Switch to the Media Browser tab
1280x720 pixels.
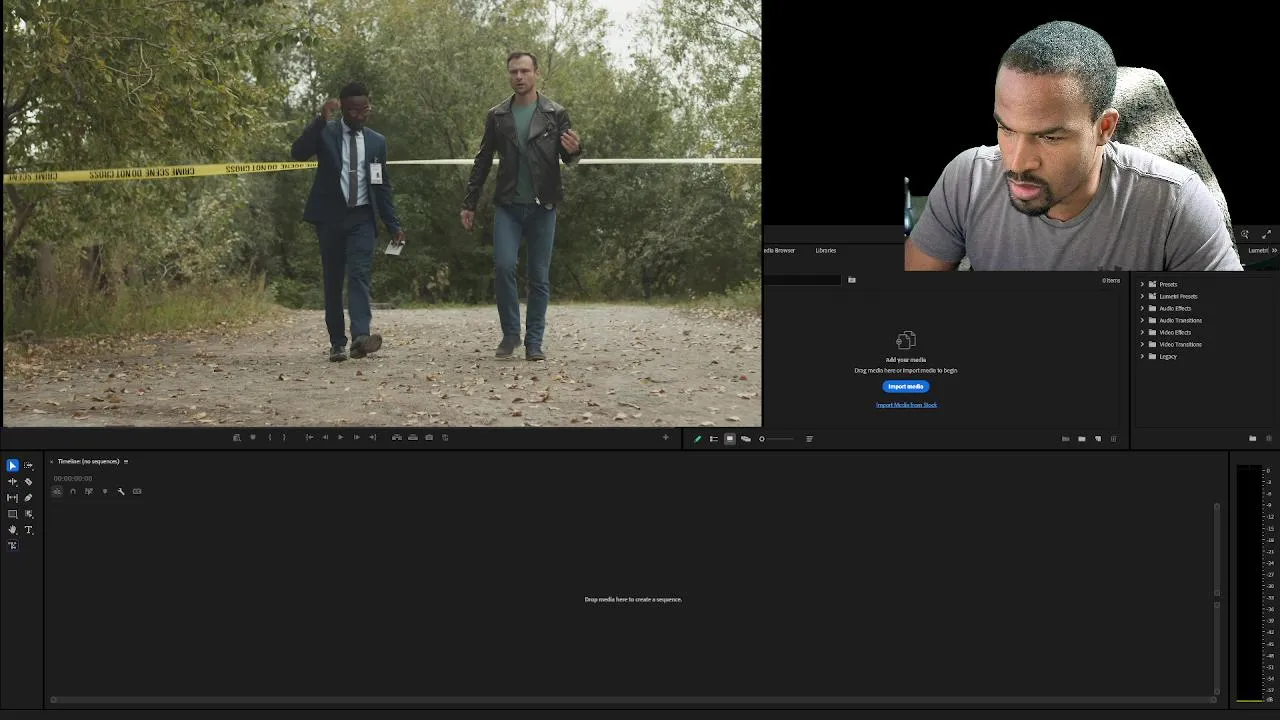pyautogui.click(x=780, y=250)
